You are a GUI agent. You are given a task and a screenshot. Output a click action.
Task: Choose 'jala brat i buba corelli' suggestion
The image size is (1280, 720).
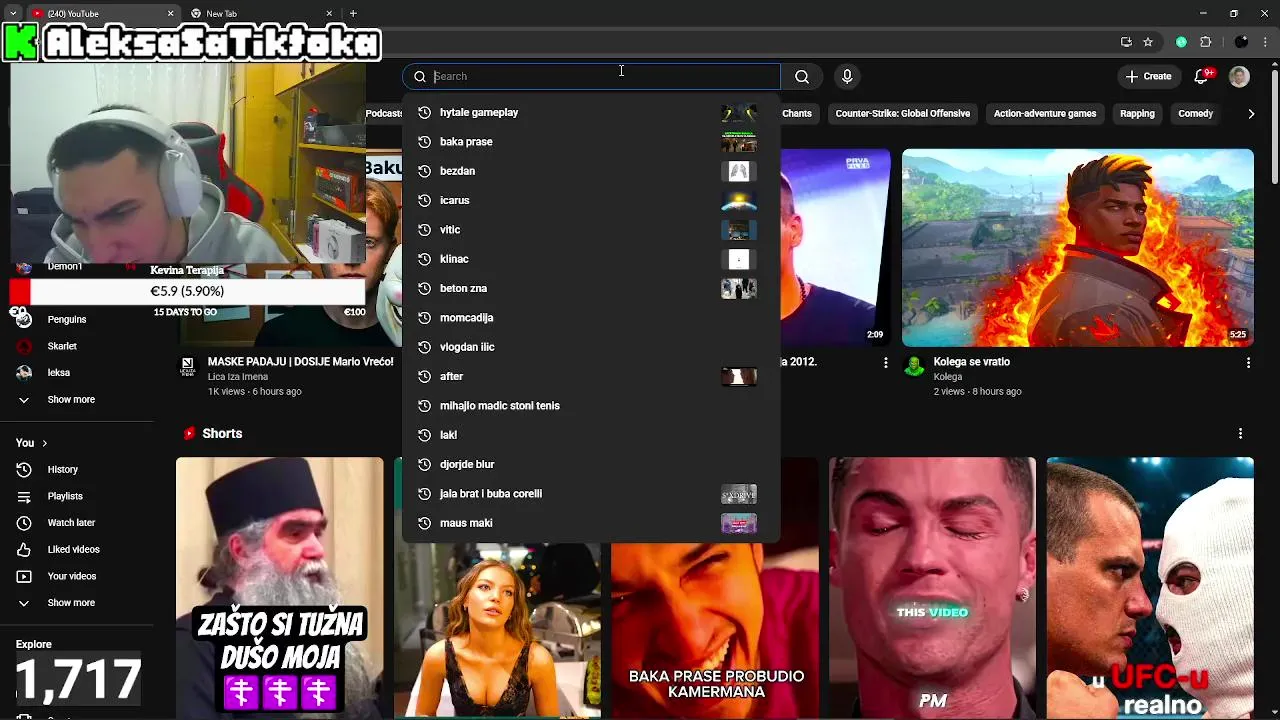point(590,494)
